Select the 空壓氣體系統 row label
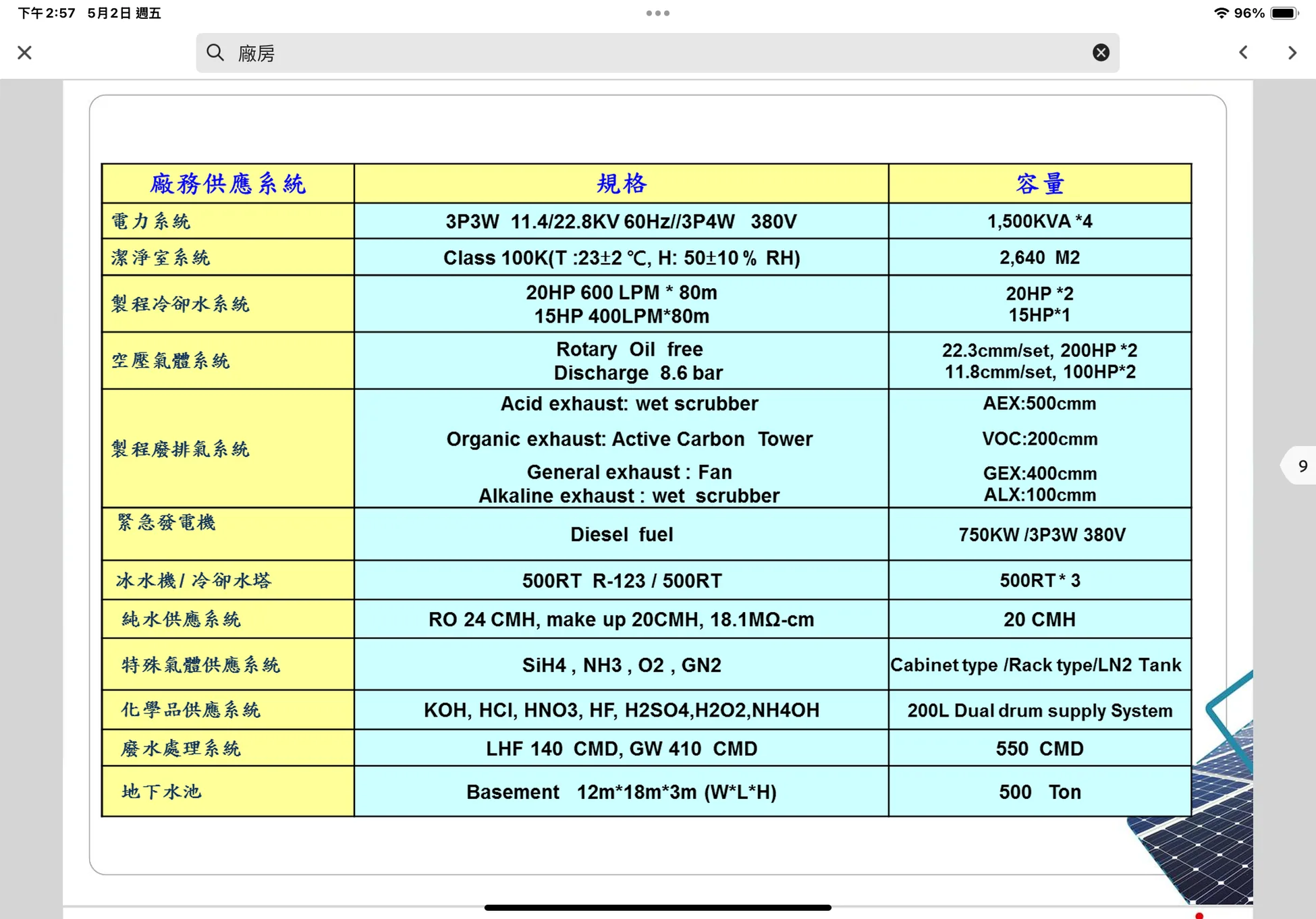1316x919 pixels. (228, 360)
